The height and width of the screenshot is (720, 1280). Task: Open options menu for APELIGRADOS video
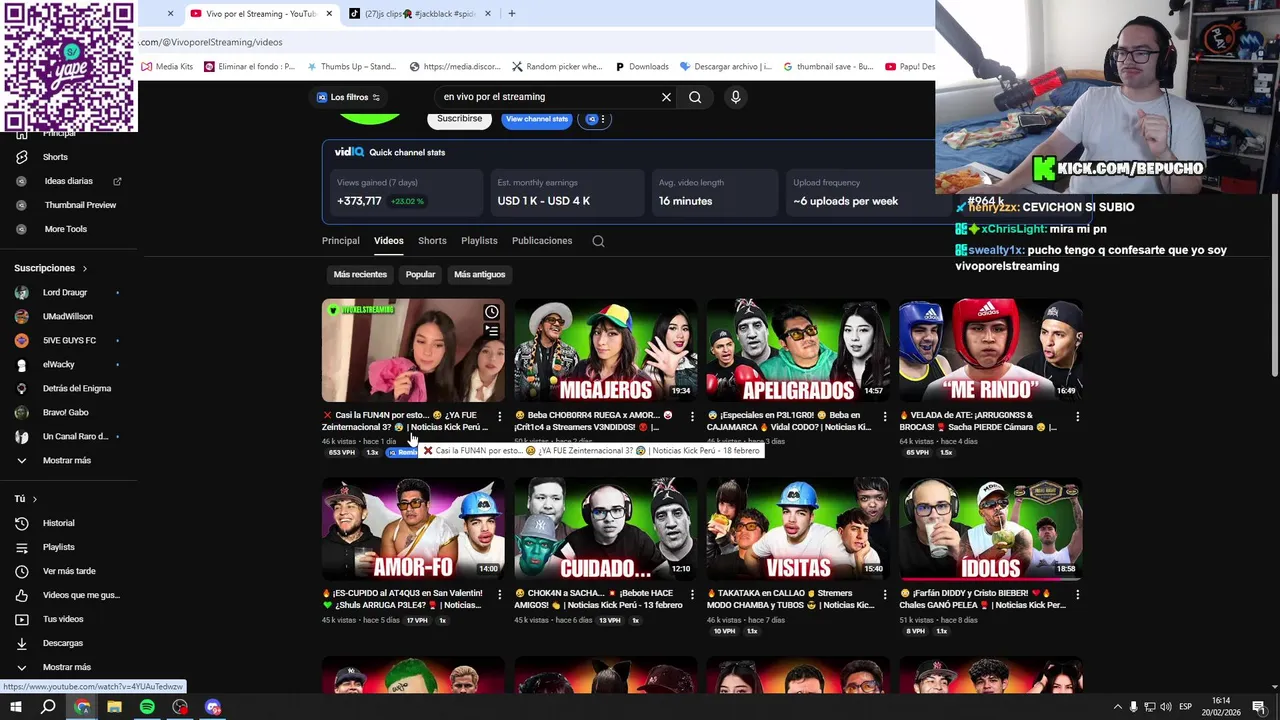[x=884, y=416]
